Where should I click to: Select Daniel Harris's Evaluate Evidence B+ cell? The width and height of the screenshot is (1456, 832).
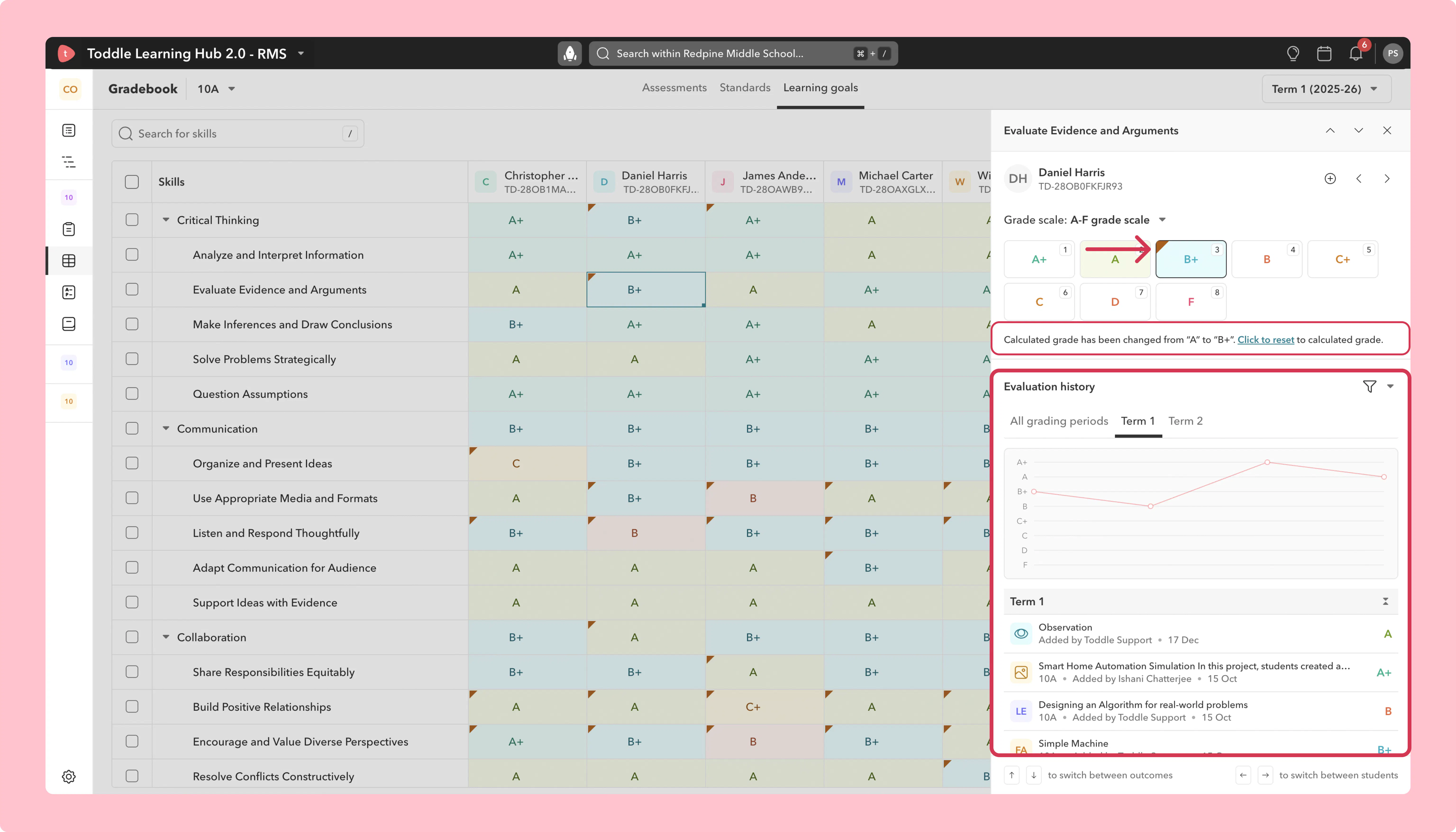646,290
